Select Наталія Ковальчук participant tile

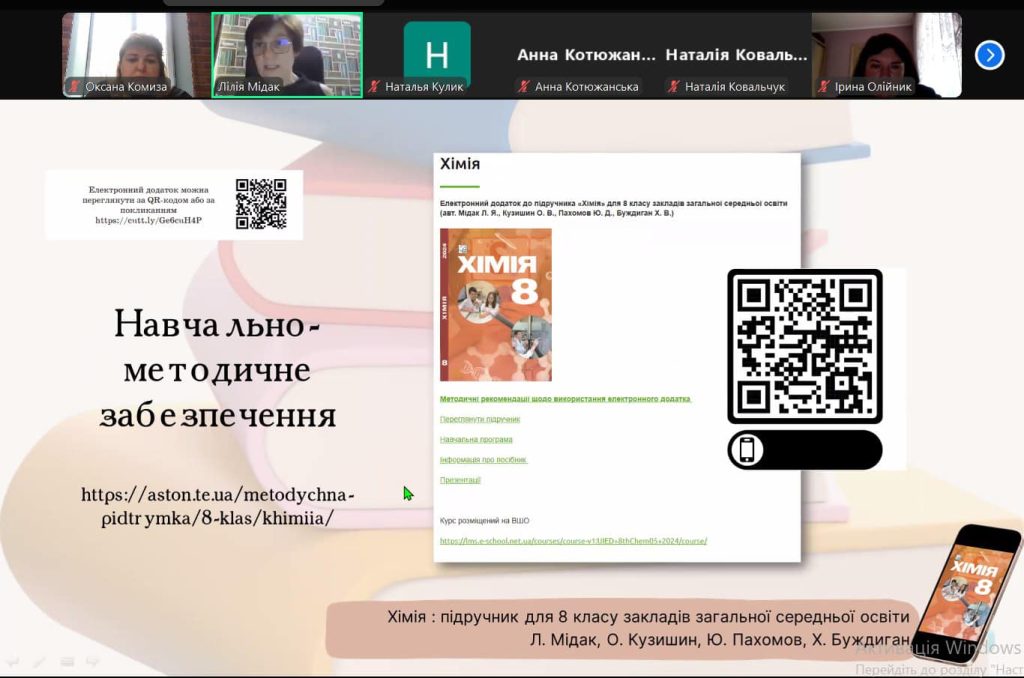[x=736, y=55]
